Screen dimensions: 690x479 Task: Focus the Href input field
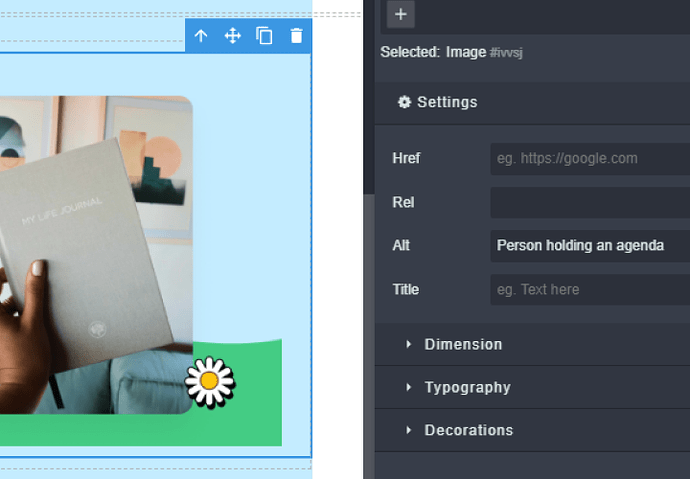tap(590, 158)
